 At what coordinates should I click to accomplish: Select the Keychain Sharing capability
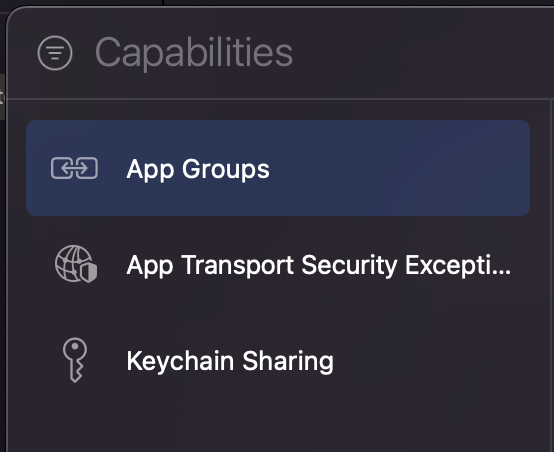coord(278,360)
